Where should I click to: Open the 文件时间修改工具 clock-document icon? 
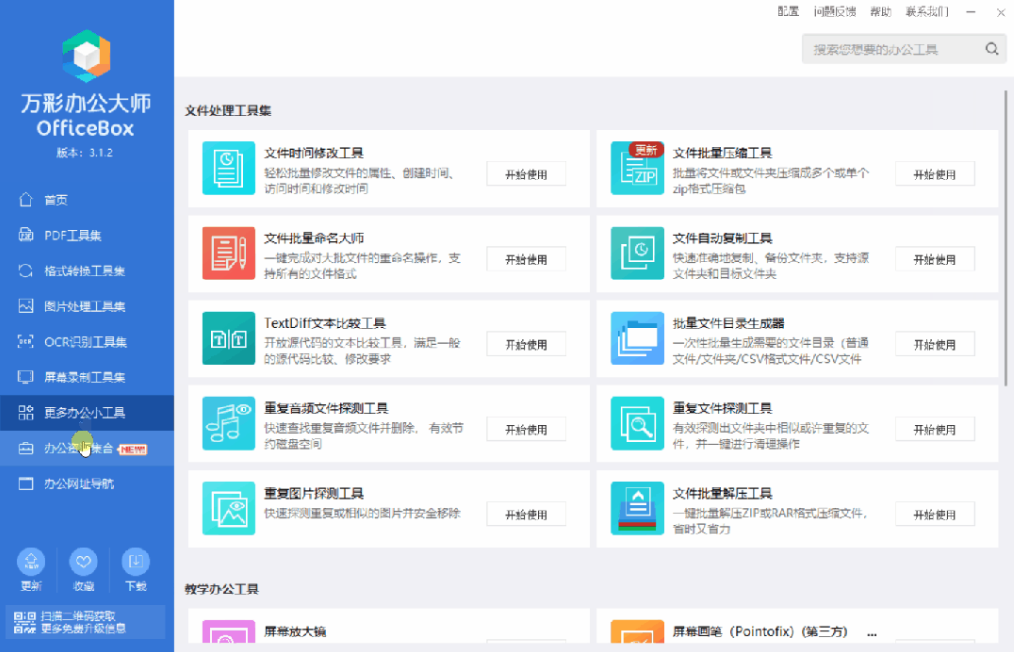[228, 168]
